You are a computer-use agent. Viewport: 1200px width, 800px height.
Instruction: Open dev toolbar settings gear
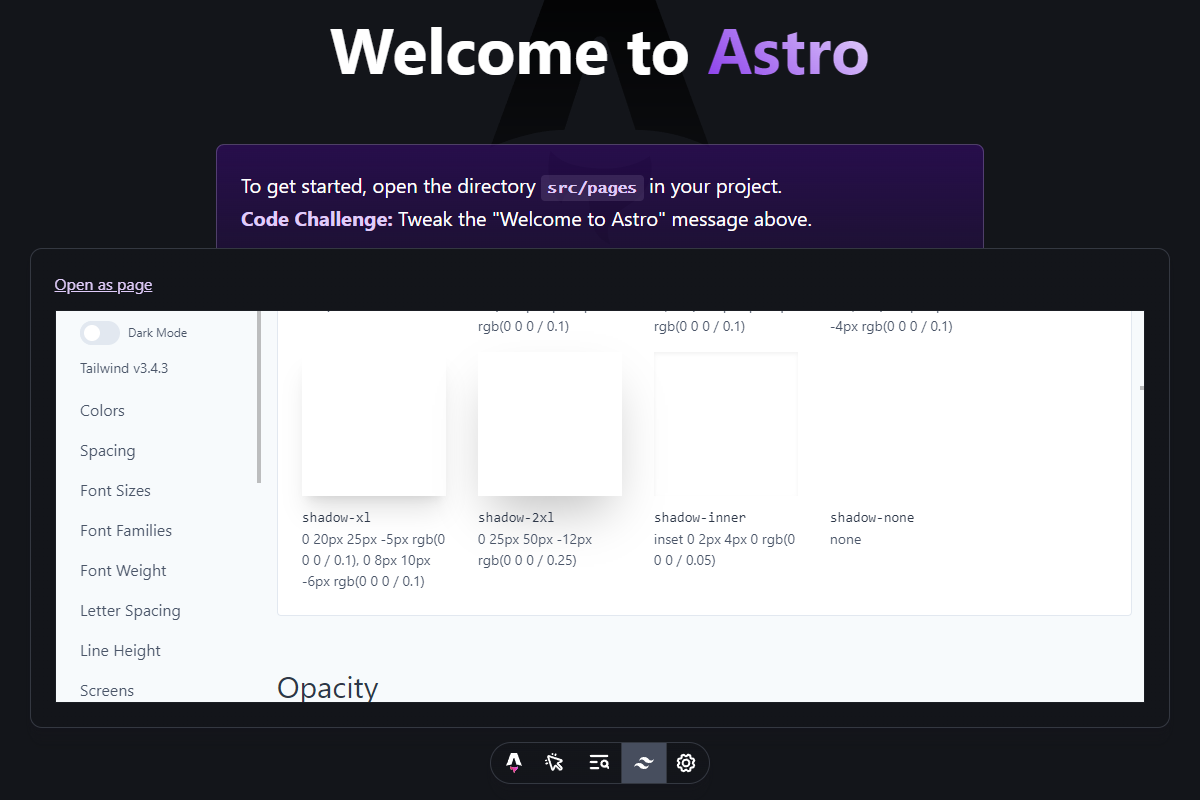[x=686, y=763]
